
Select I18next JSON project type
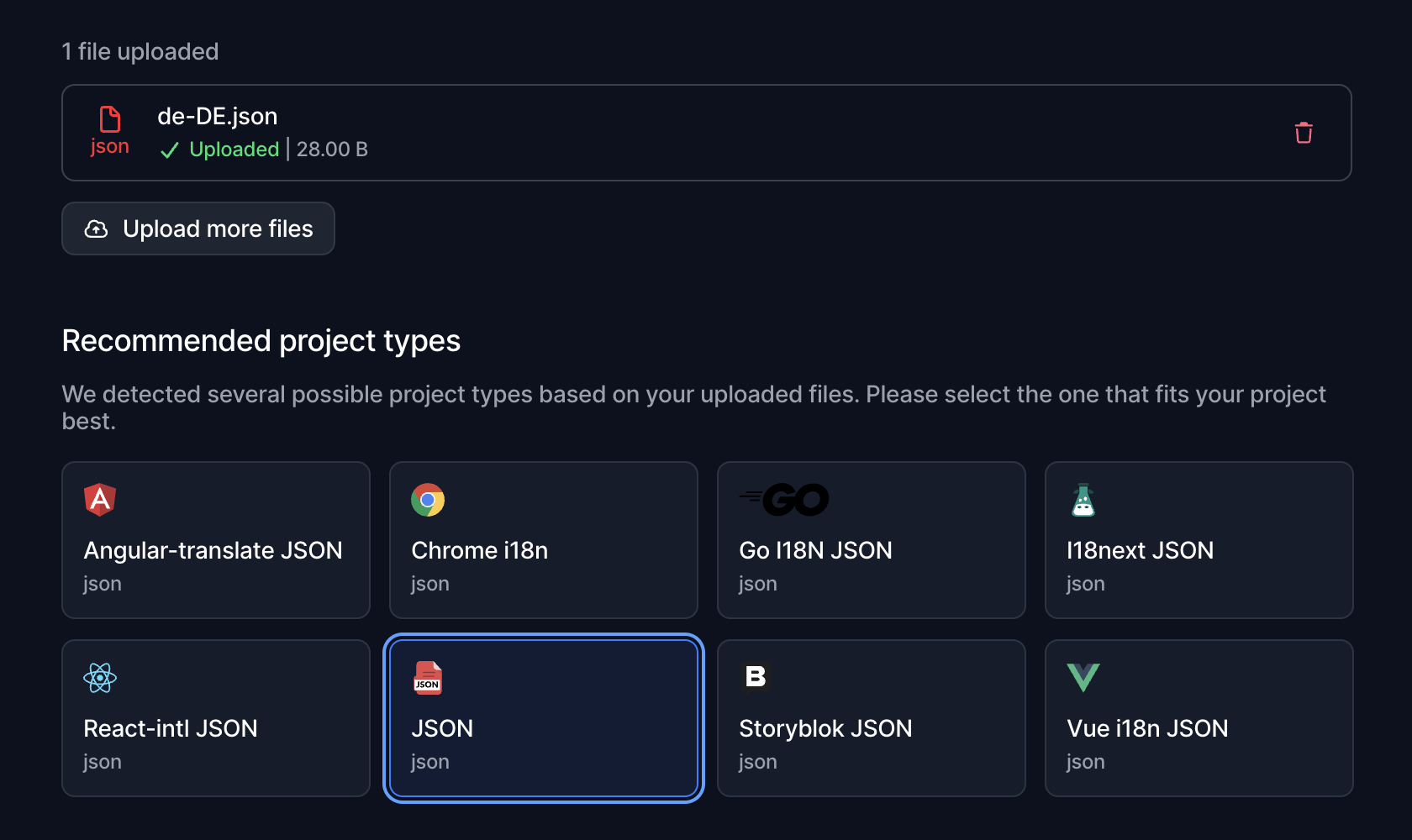pos(1199,540)
